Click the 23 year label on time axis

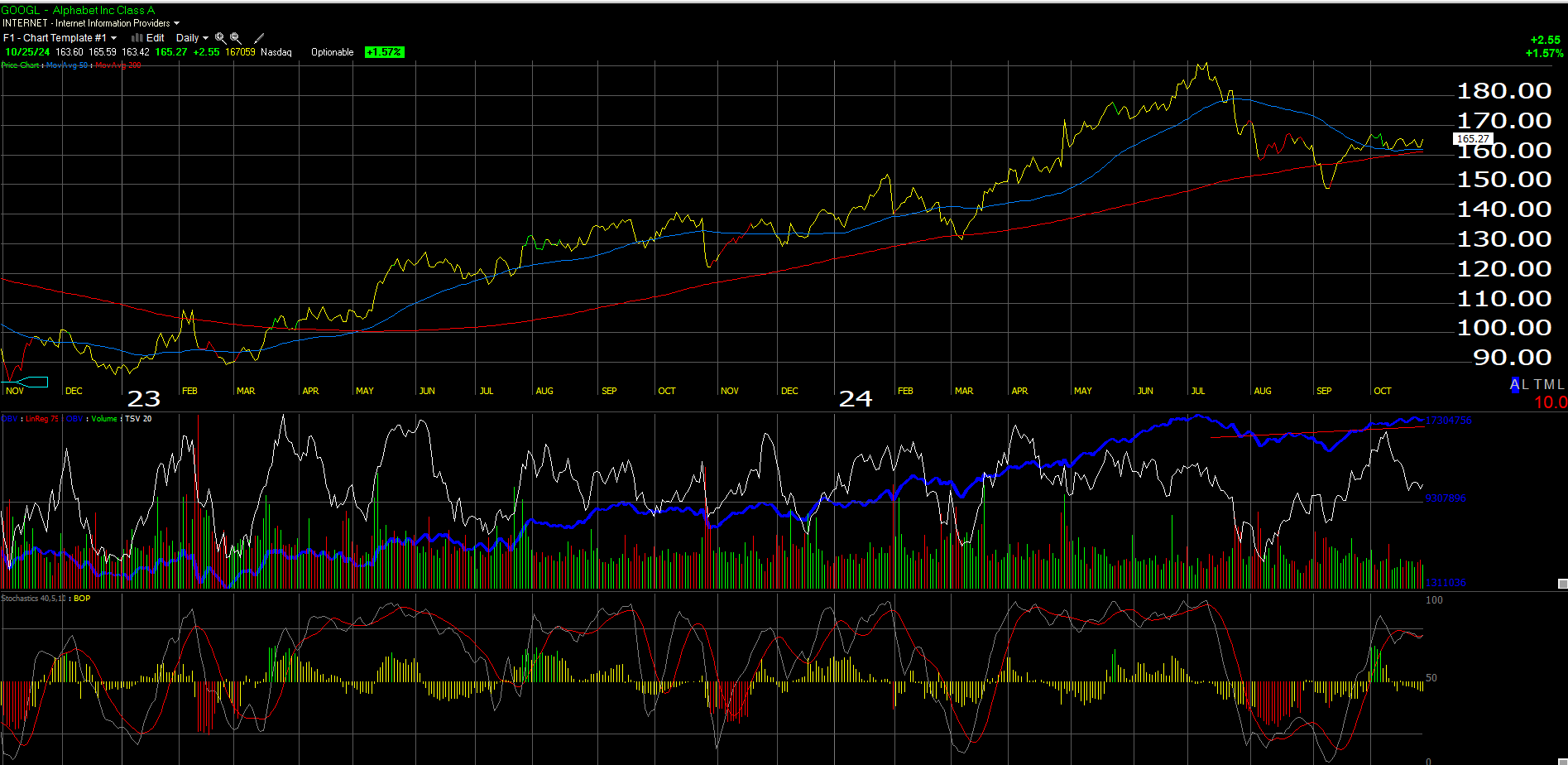coord(144,399)
